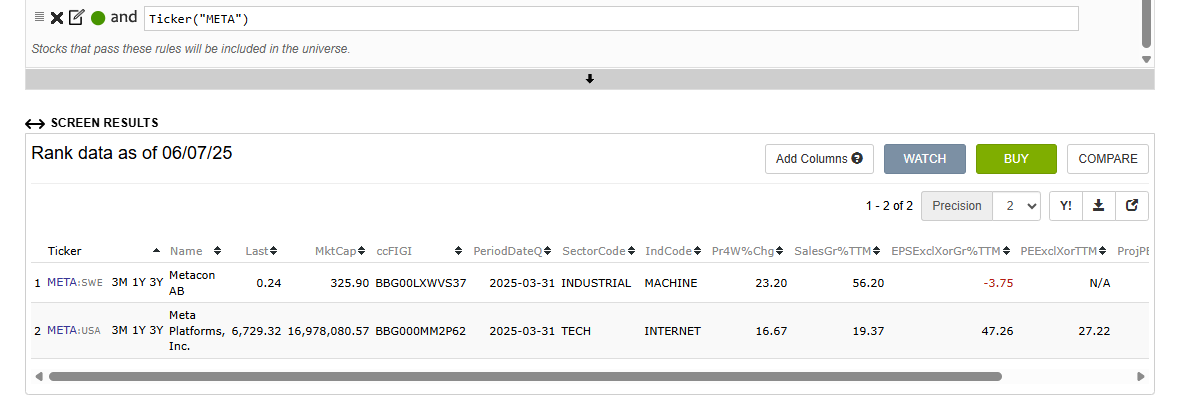Click the WATCH button

[x=924, y=159]
